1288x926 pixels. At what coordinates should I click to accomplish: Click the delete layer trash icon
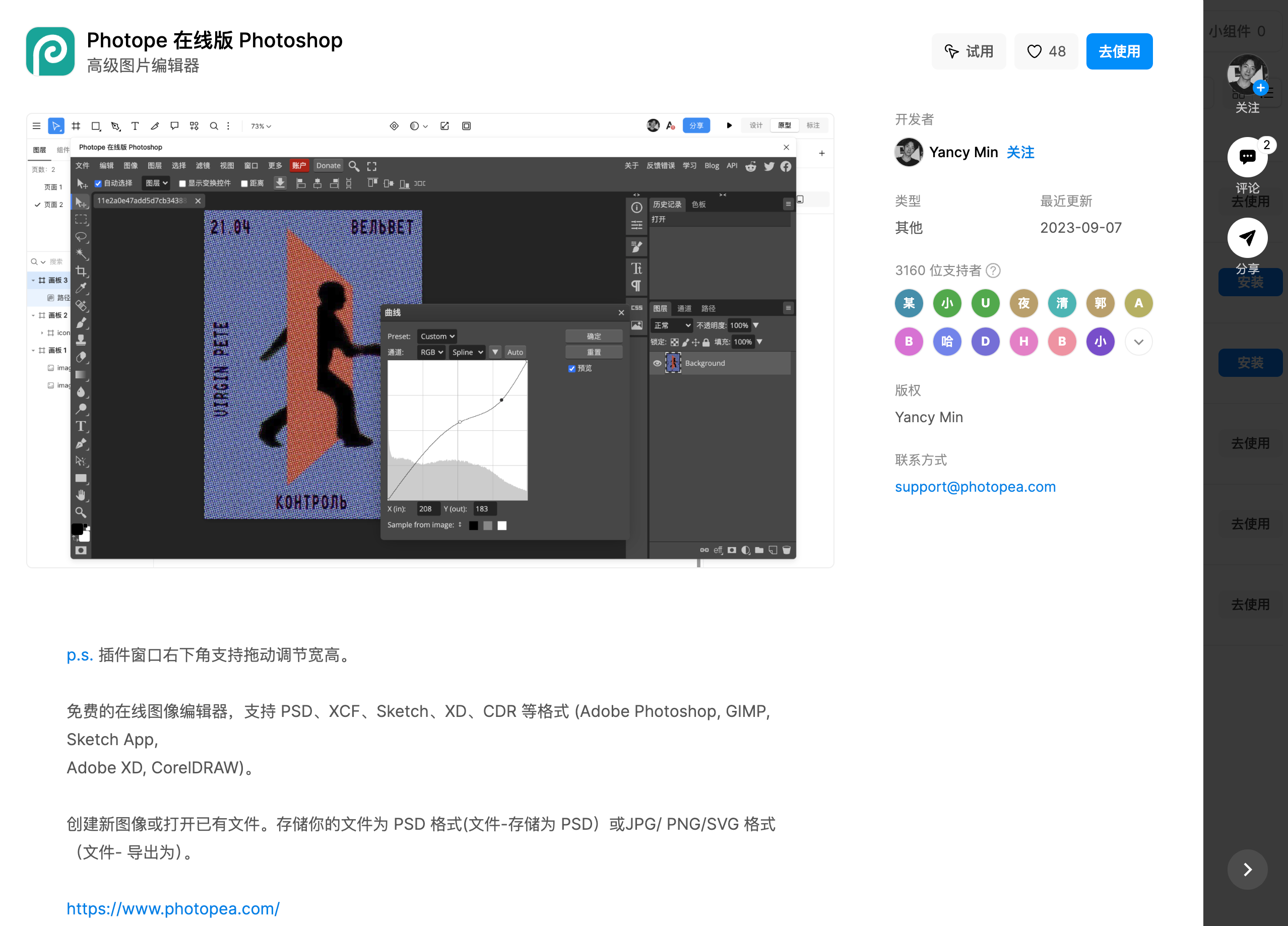click(787, 550)
